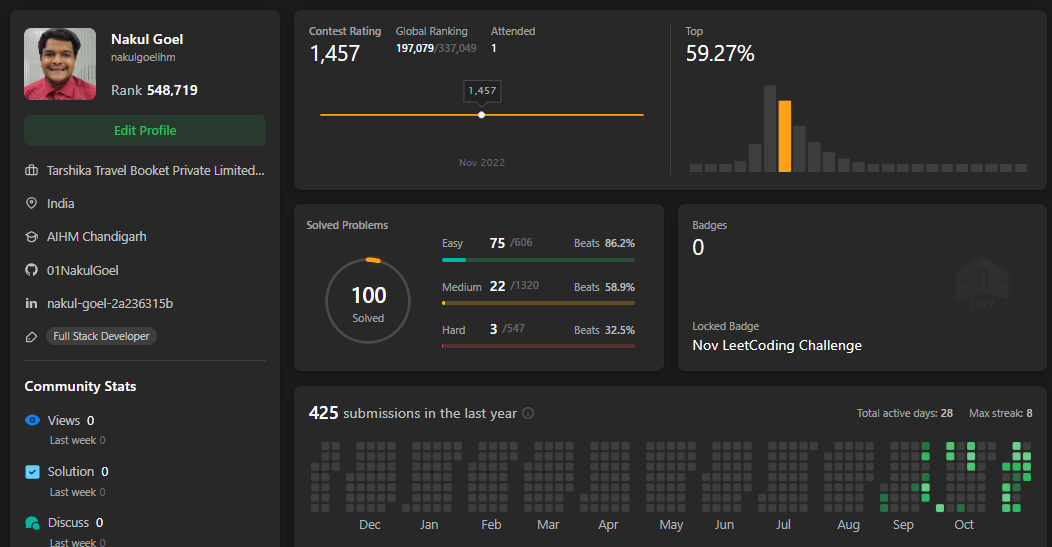Click the blue checkmark Solution icon
1052x547 pixels.
click(32, 472)
